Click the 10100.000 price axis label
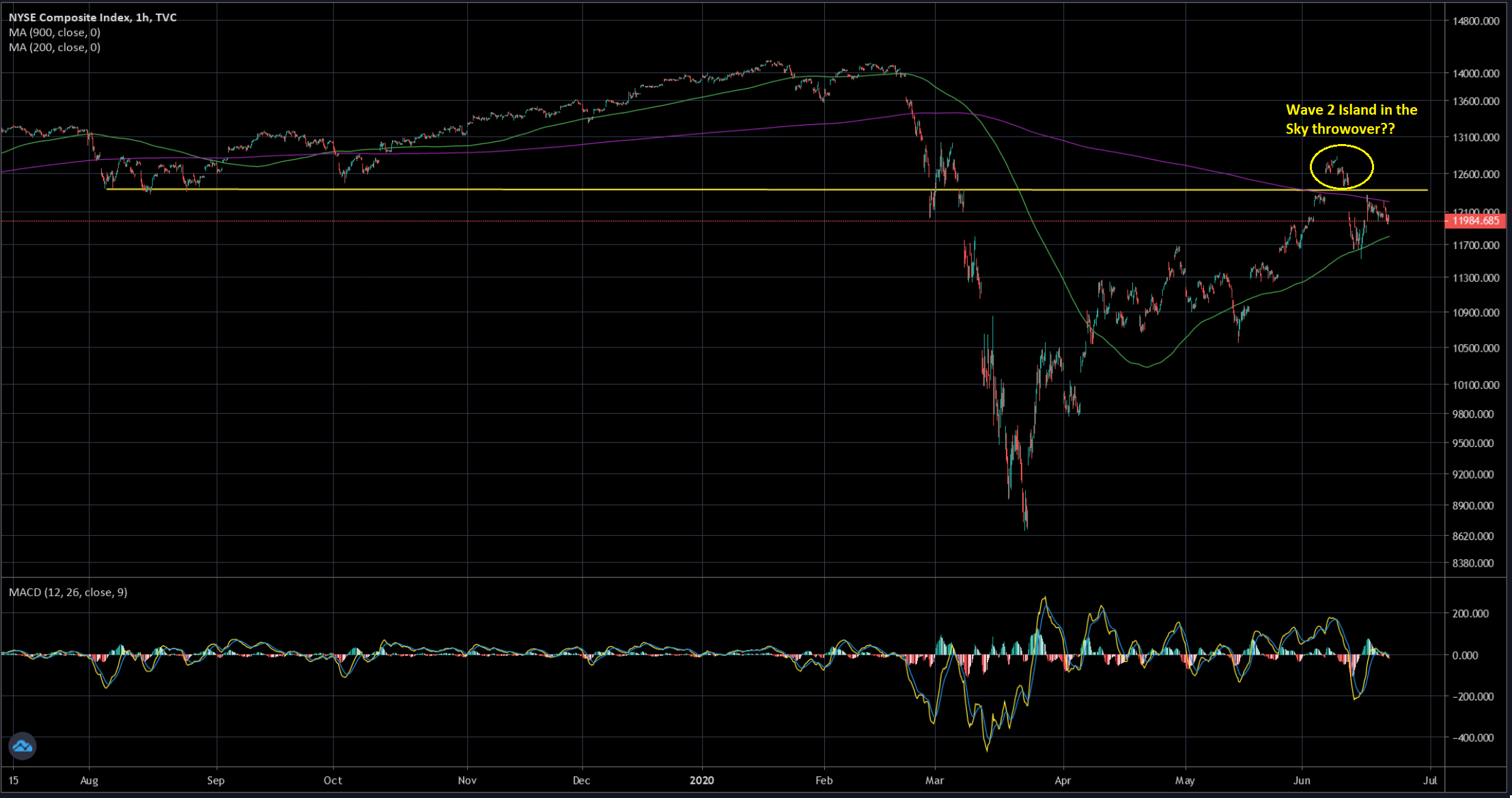The width and height of the screenshot is (1512, 798). [x=1476, y=385]
